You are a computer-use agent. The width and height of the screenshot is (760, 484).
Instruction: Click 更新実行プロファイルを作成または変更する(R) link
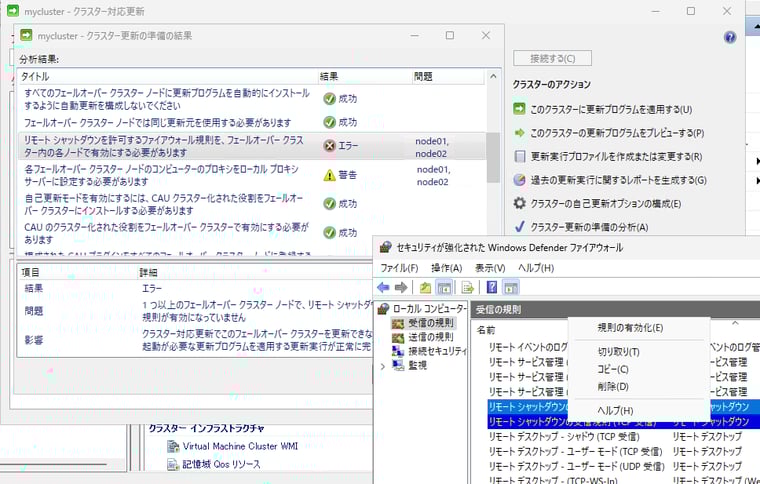pos(616,156)
